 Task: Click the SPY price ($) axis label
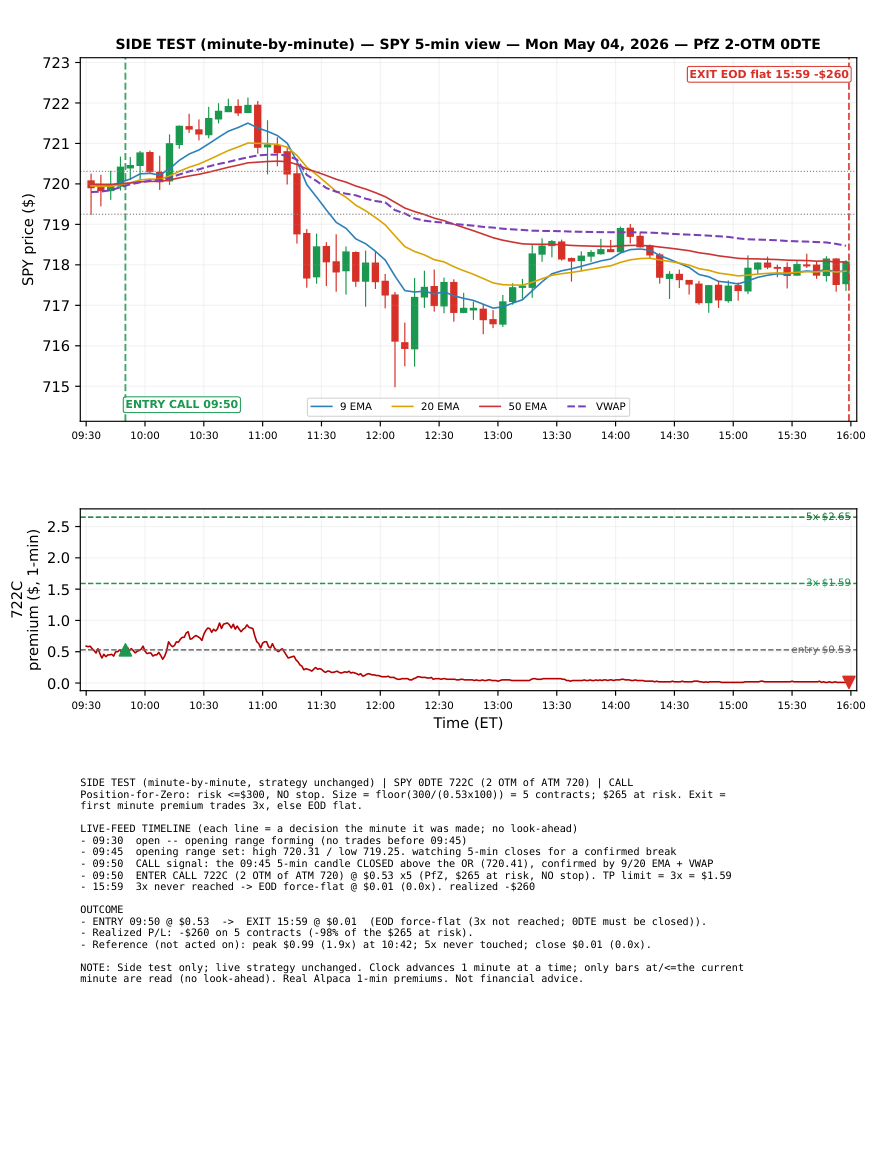28,239
